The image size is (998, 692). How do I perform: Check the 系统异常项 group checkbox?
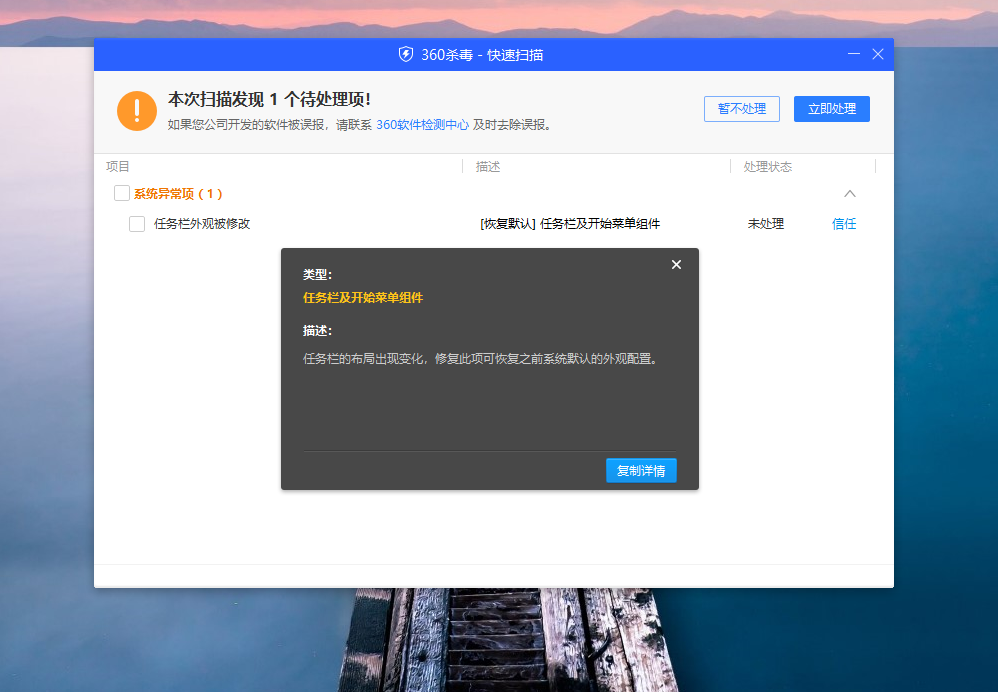click(x=122, y=193)
